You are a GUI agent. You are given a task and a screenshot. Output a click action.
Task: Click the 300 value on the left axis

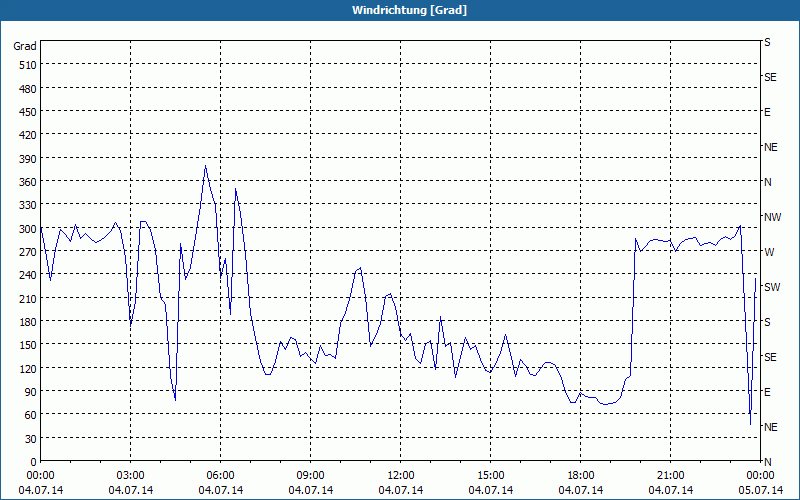(x=28, y=229)
